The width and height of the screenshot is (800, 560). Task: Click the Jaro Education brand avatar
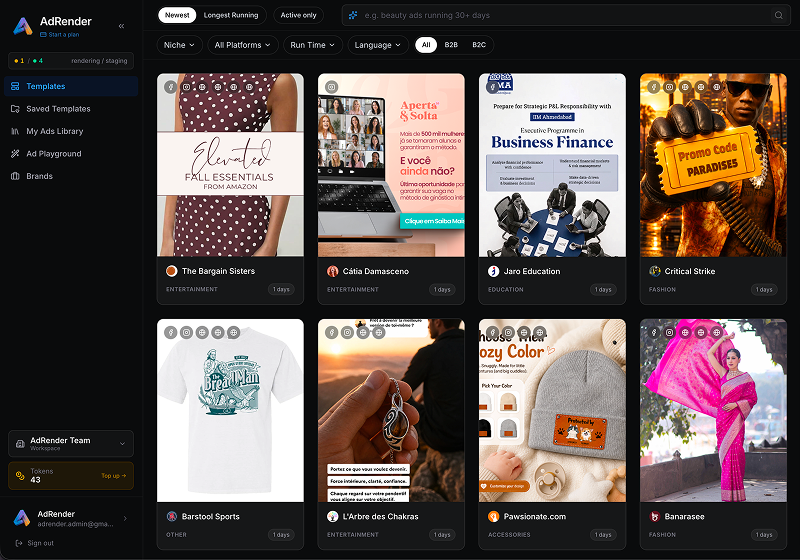coord(493,271)
